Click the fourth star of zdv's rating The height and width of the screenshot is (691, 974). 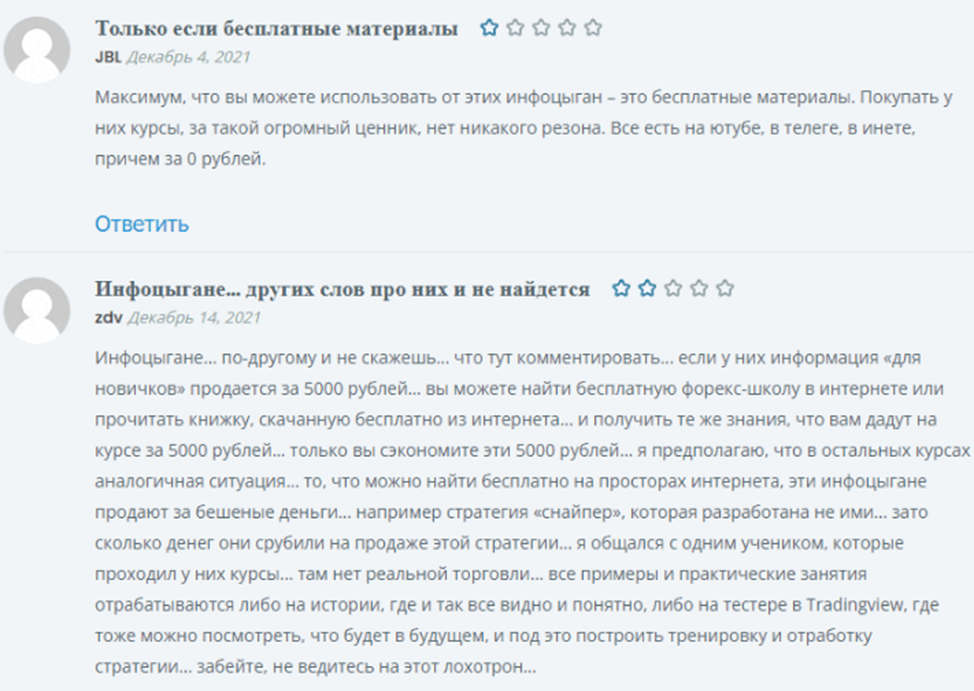698,288
